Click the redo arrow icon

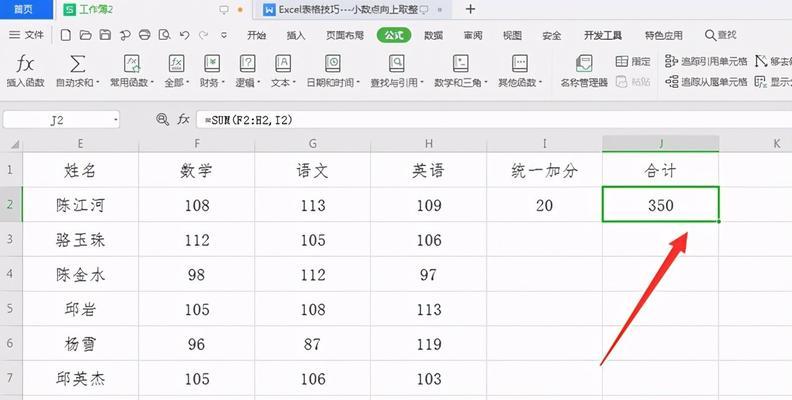click(204, 35)
